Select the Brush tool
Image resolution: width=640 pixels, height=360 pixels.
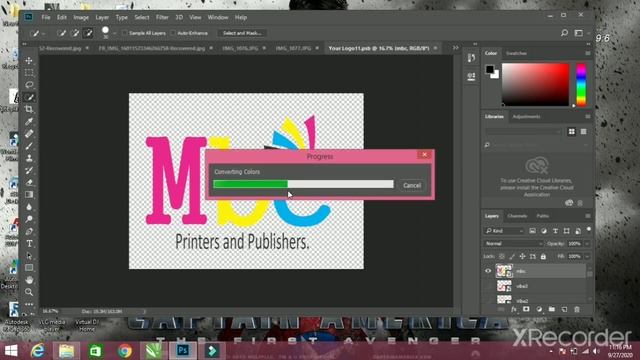29,146
